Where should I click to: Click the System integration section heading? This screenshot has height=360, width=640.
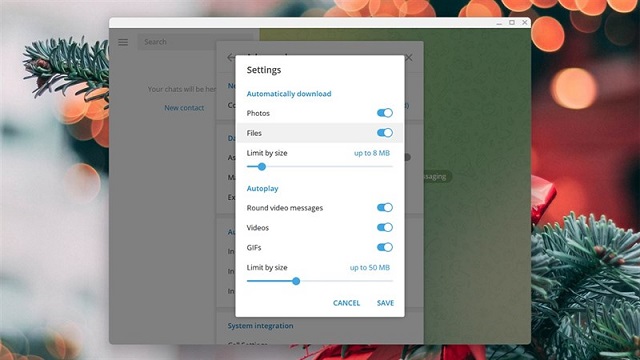tap(260, 326)
